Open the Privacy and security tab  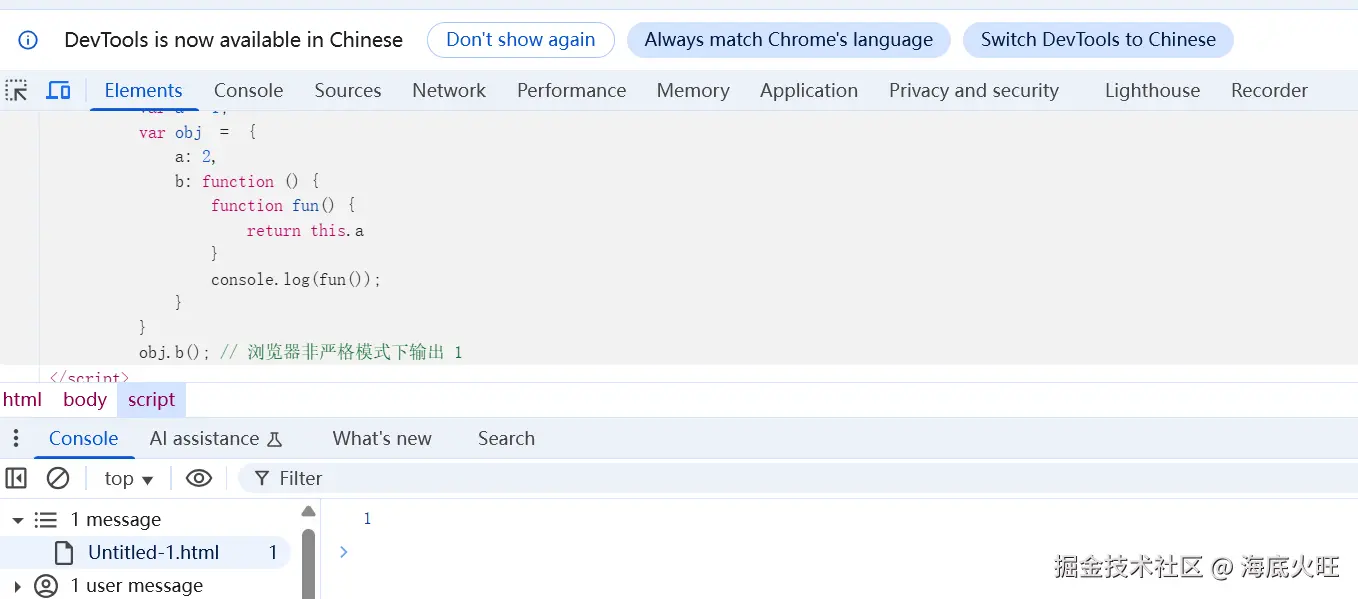click(x=974, y=90)
